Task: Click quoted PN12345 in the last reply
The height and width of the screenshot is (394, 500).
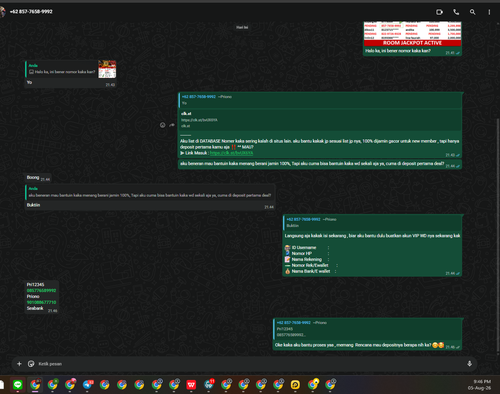Action: 367,329
